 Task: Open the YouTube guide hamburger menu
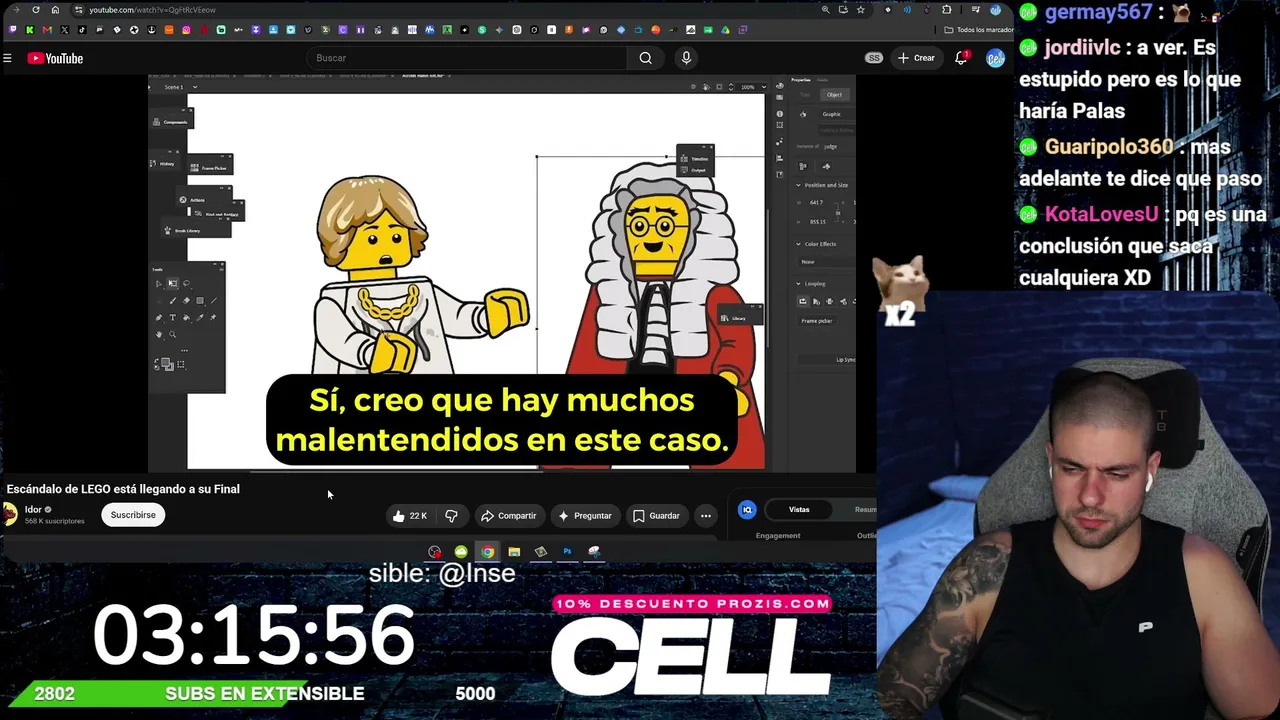[7, 58]
